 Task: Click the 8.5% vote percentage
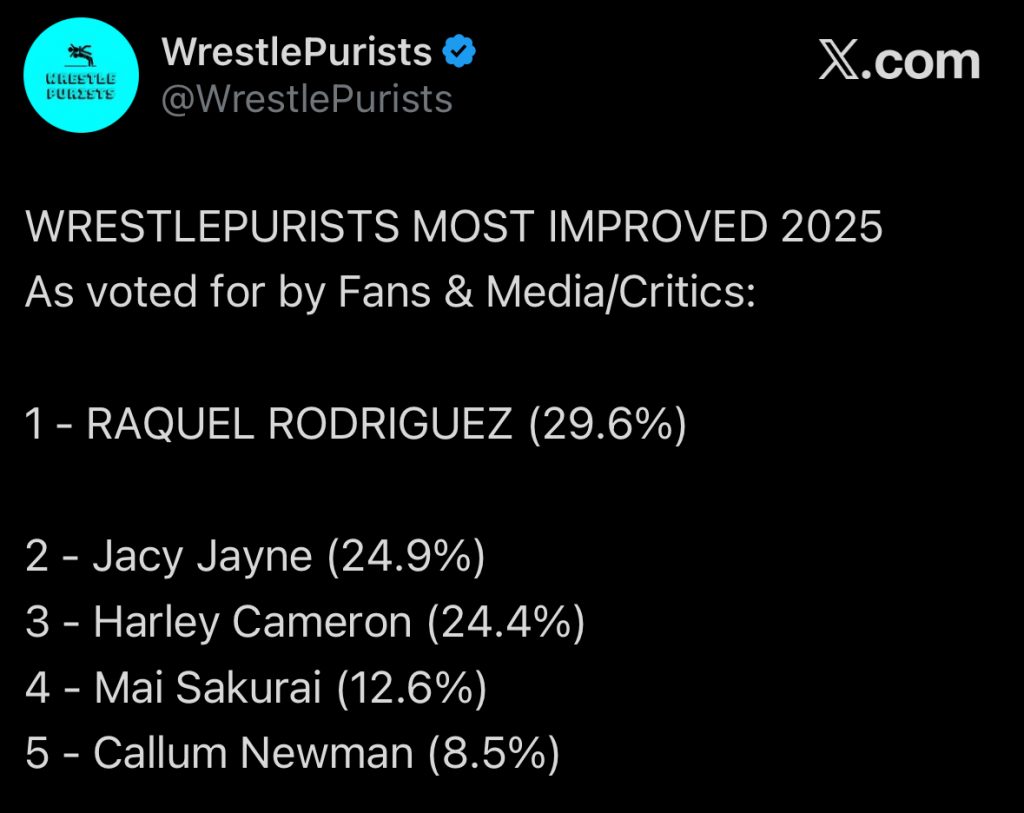(x=493, y=753)
